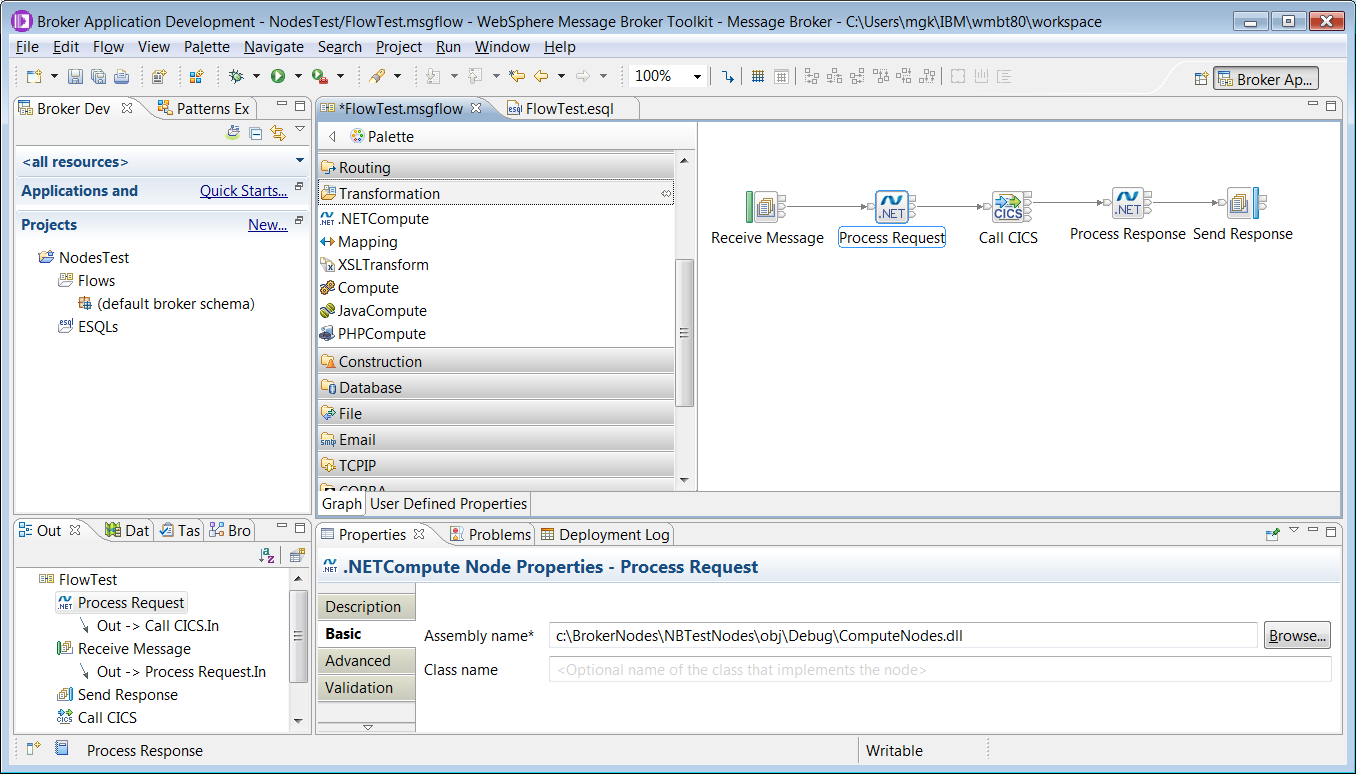Click the Debug bug icon

(x=236, y=76)
